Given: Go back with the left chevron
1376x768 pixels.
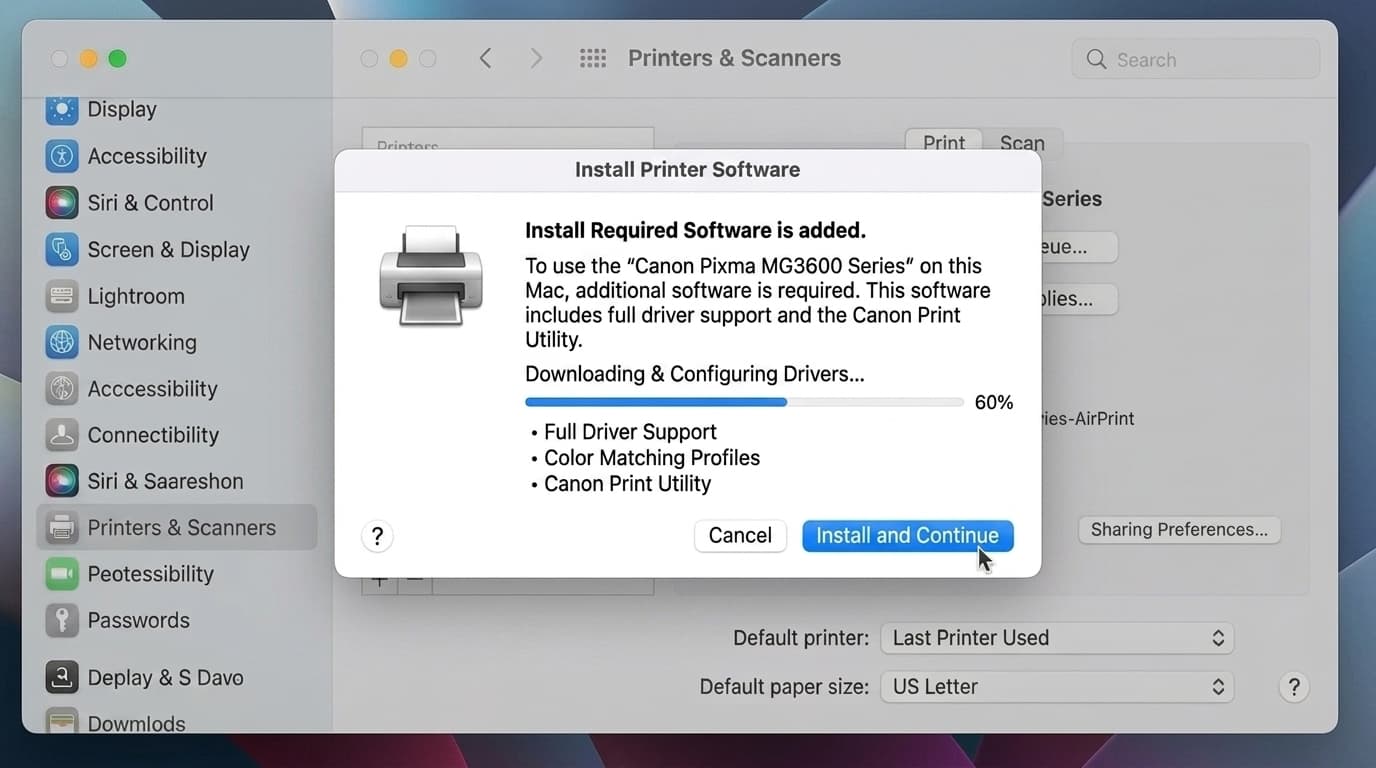Looking at the screenshot, I should [x=485, y=59].
